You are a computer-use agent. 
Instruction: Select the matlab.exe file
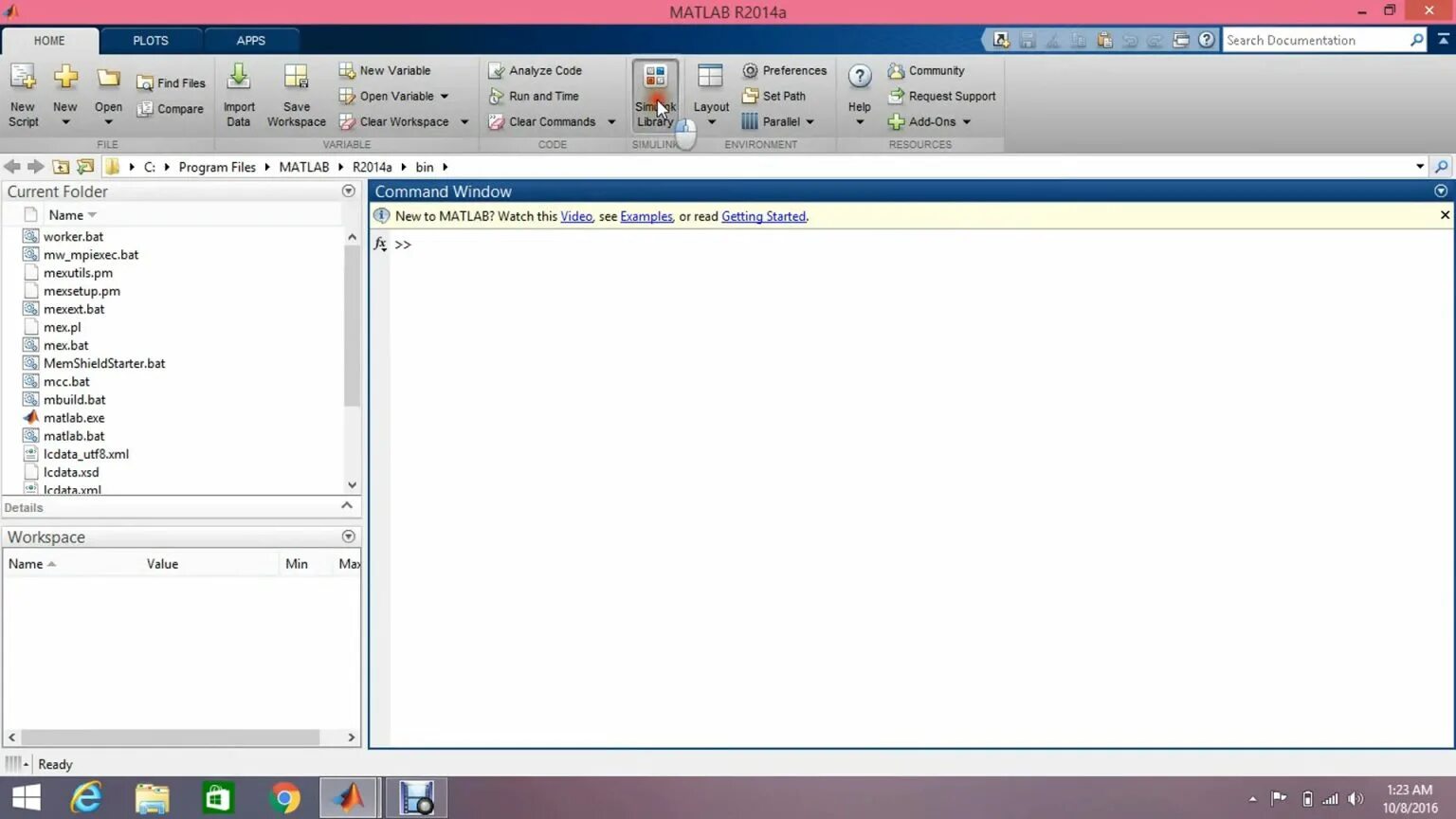[74, 418]
